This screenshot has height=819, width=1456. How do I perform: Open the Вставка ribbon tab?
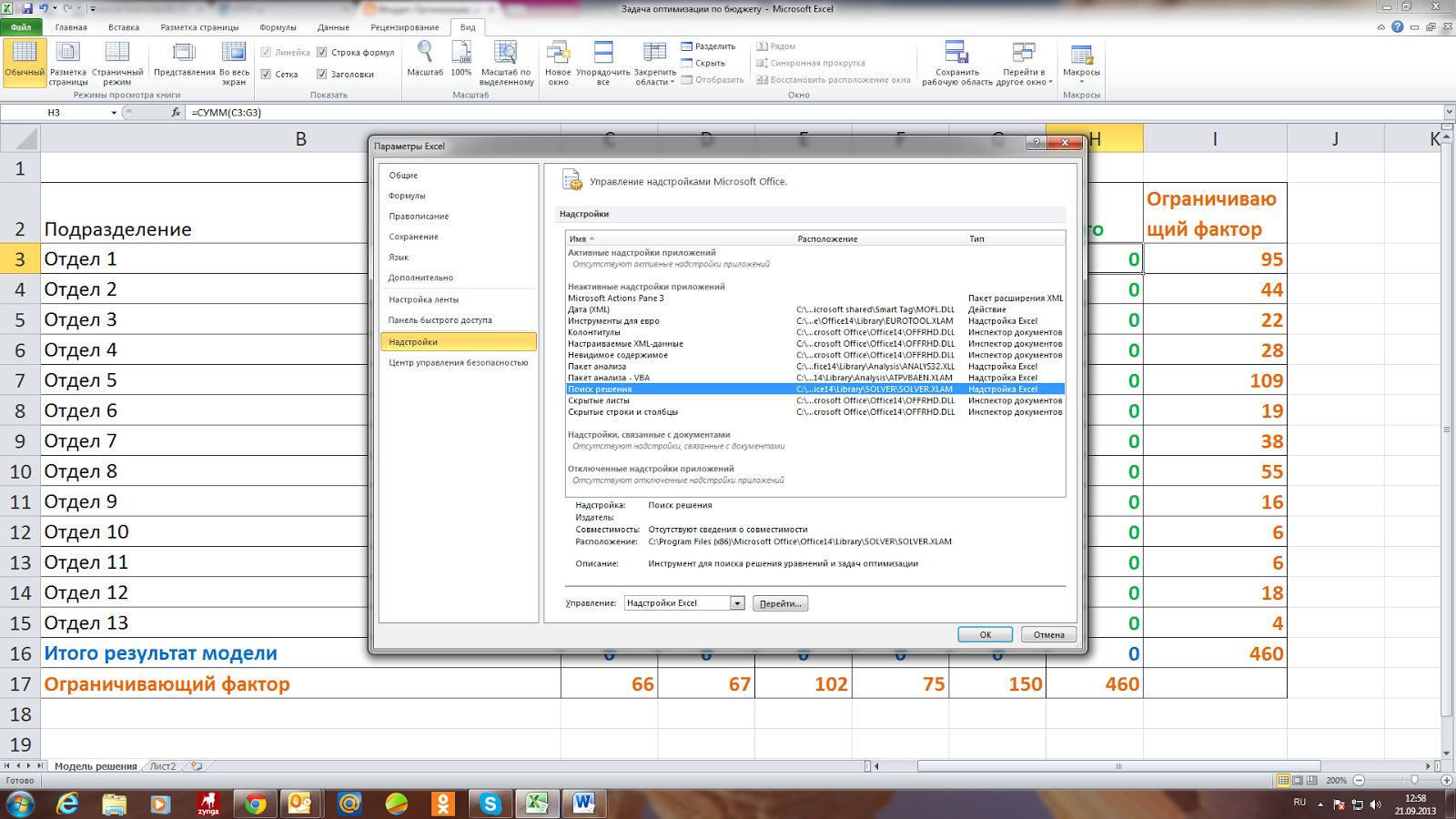click(x=124, y=27)
